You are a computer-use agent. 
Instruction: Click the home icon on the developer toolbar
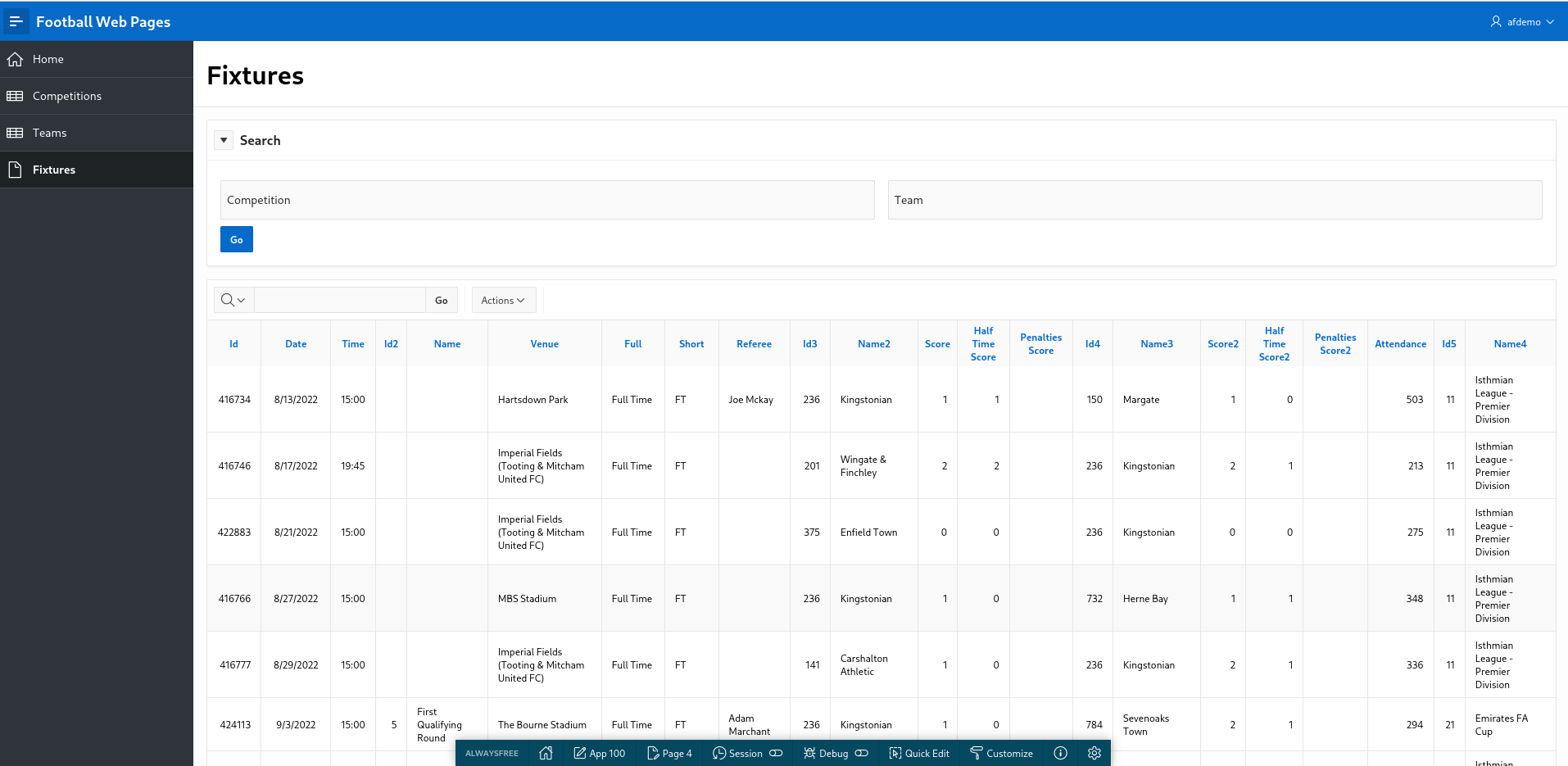pyautogui.click(x=546, y=753)
